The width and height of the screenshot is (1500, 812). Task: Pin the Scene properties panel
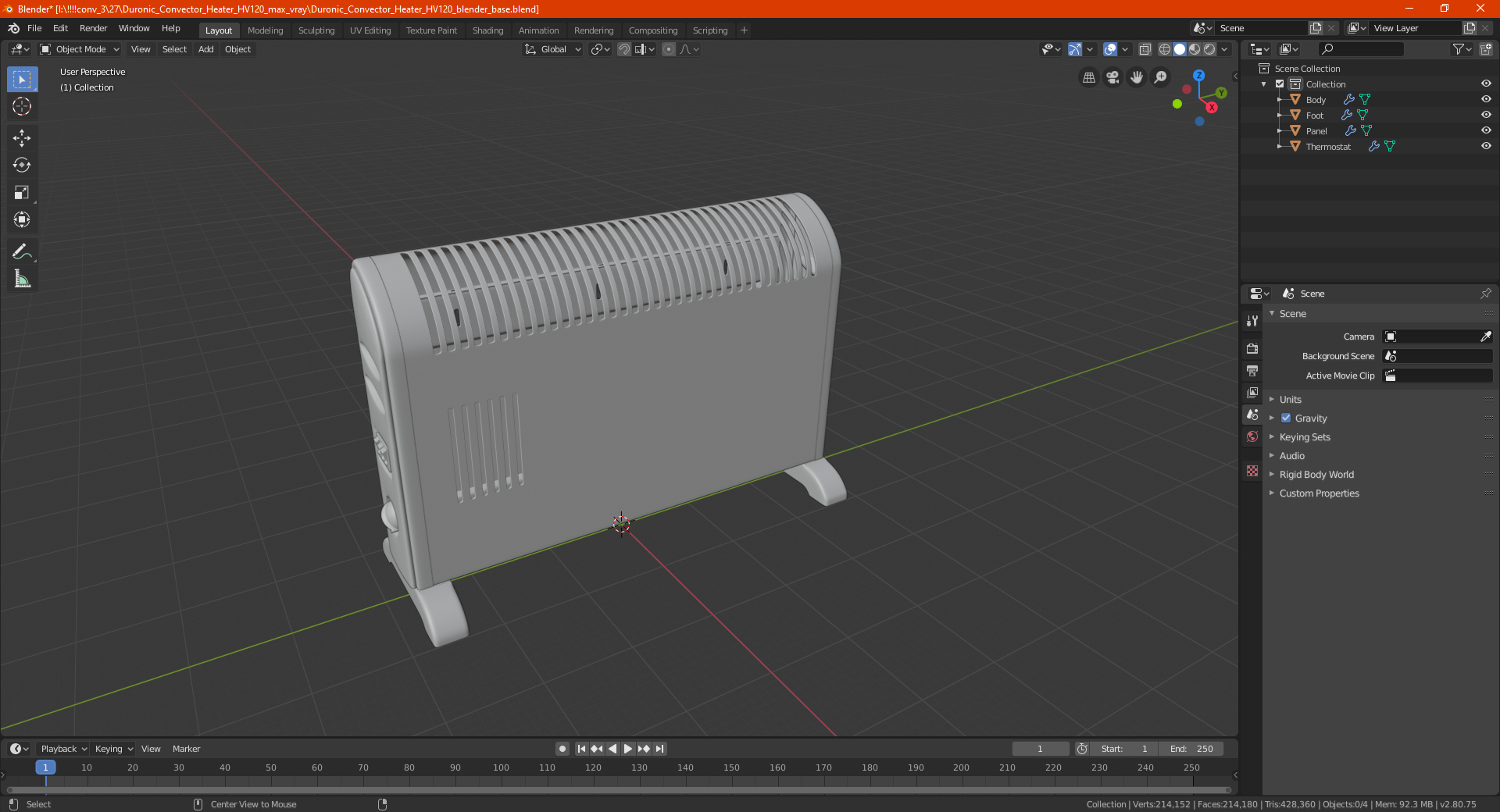(1485, 294)
